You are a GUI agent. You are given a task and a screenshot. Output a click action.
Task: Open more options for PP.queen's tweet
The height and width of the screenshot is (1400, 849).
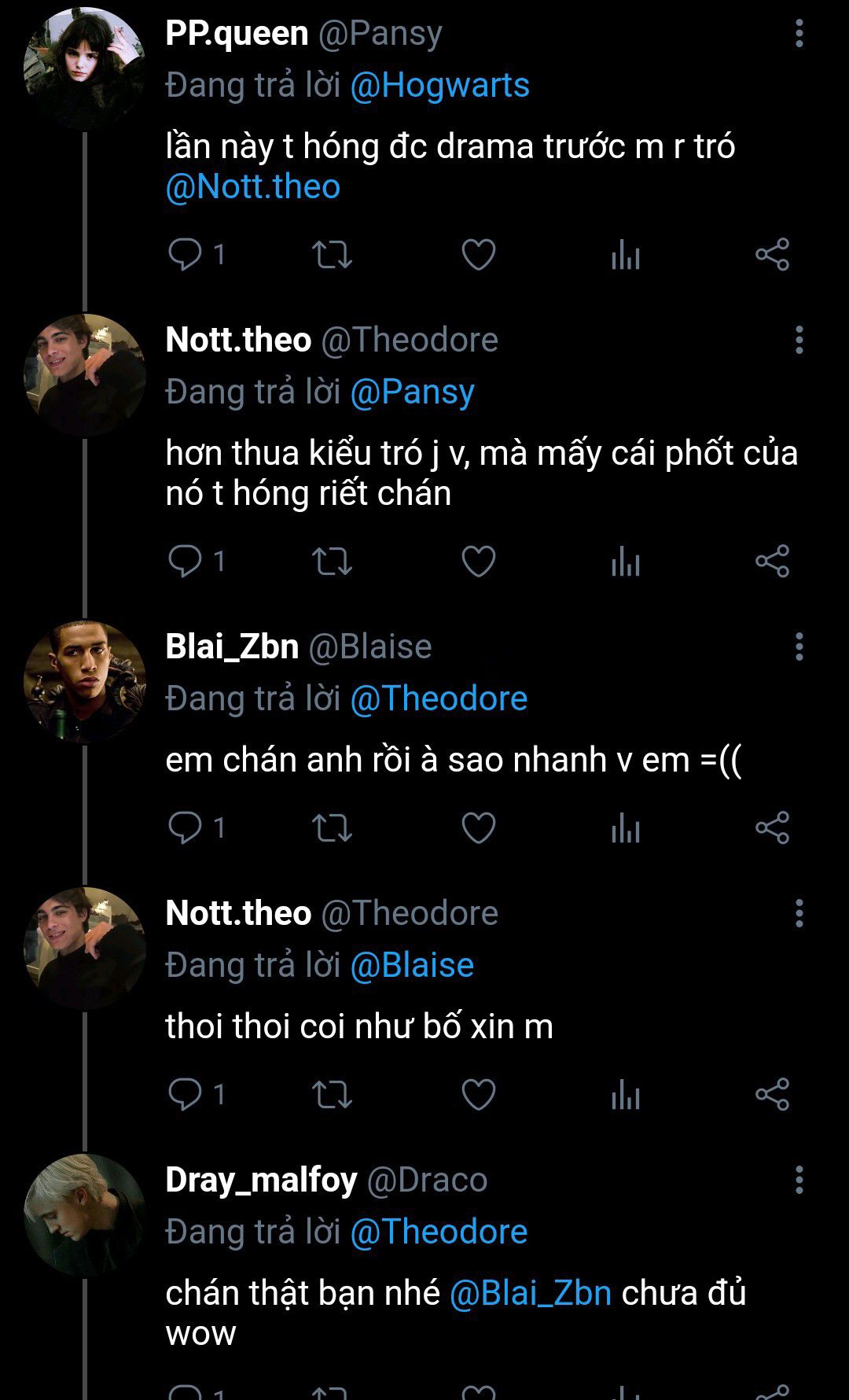coord(799,34)
